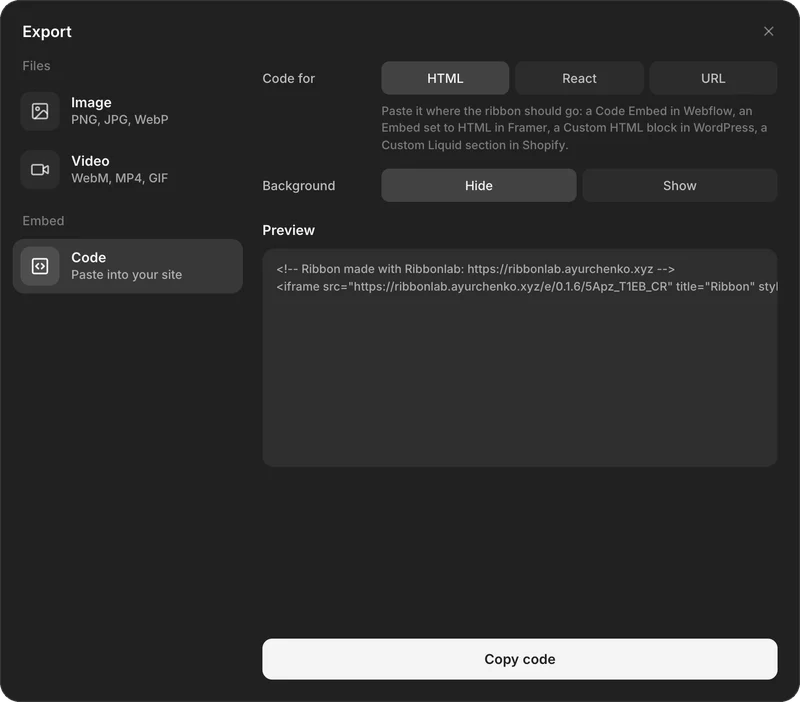Click the Video camera icon
Image resolution: width=800 pixels, height=702 pixels.
[40, 169]
